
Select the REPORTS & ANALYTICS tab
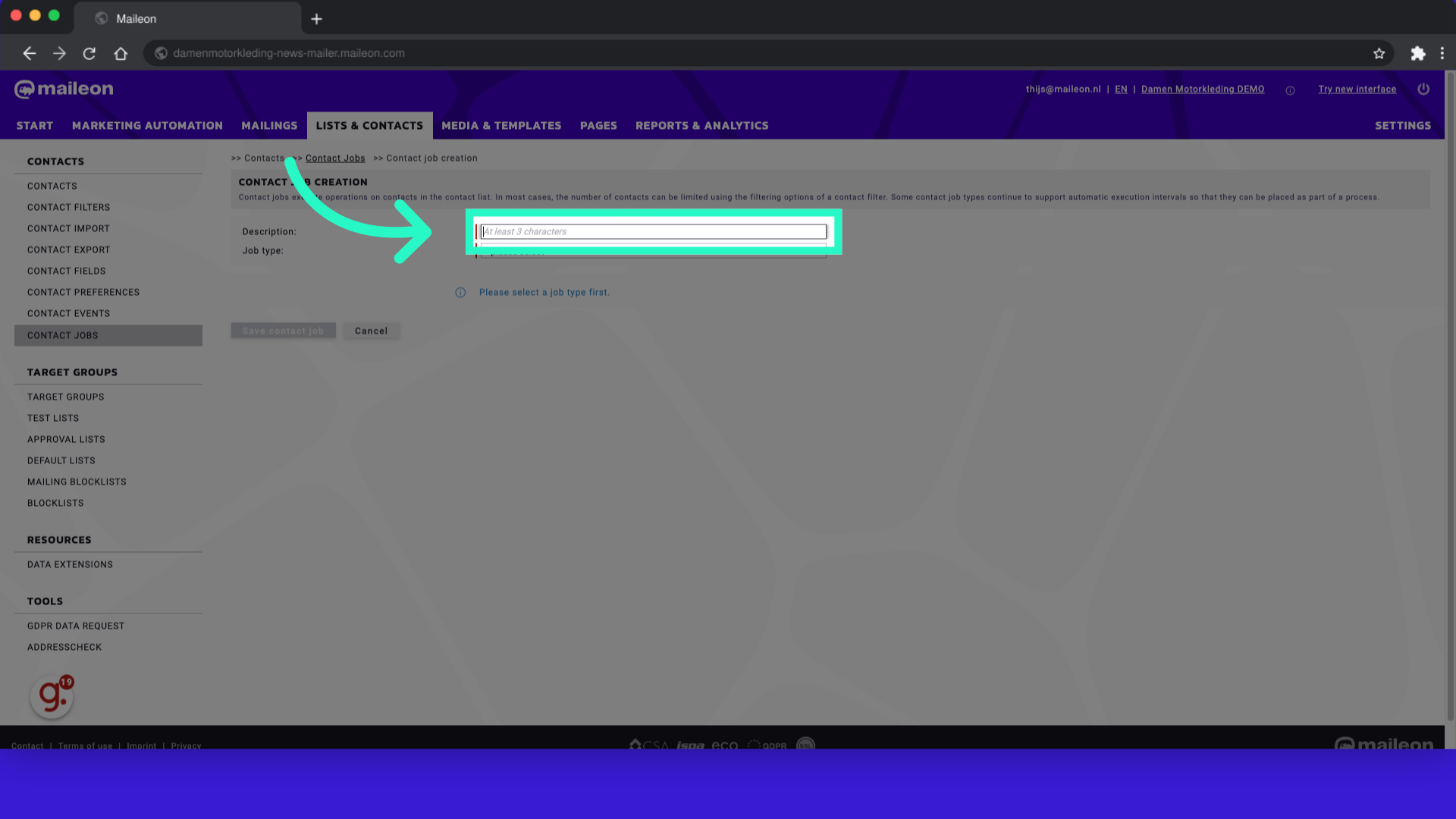click(702, 125)
